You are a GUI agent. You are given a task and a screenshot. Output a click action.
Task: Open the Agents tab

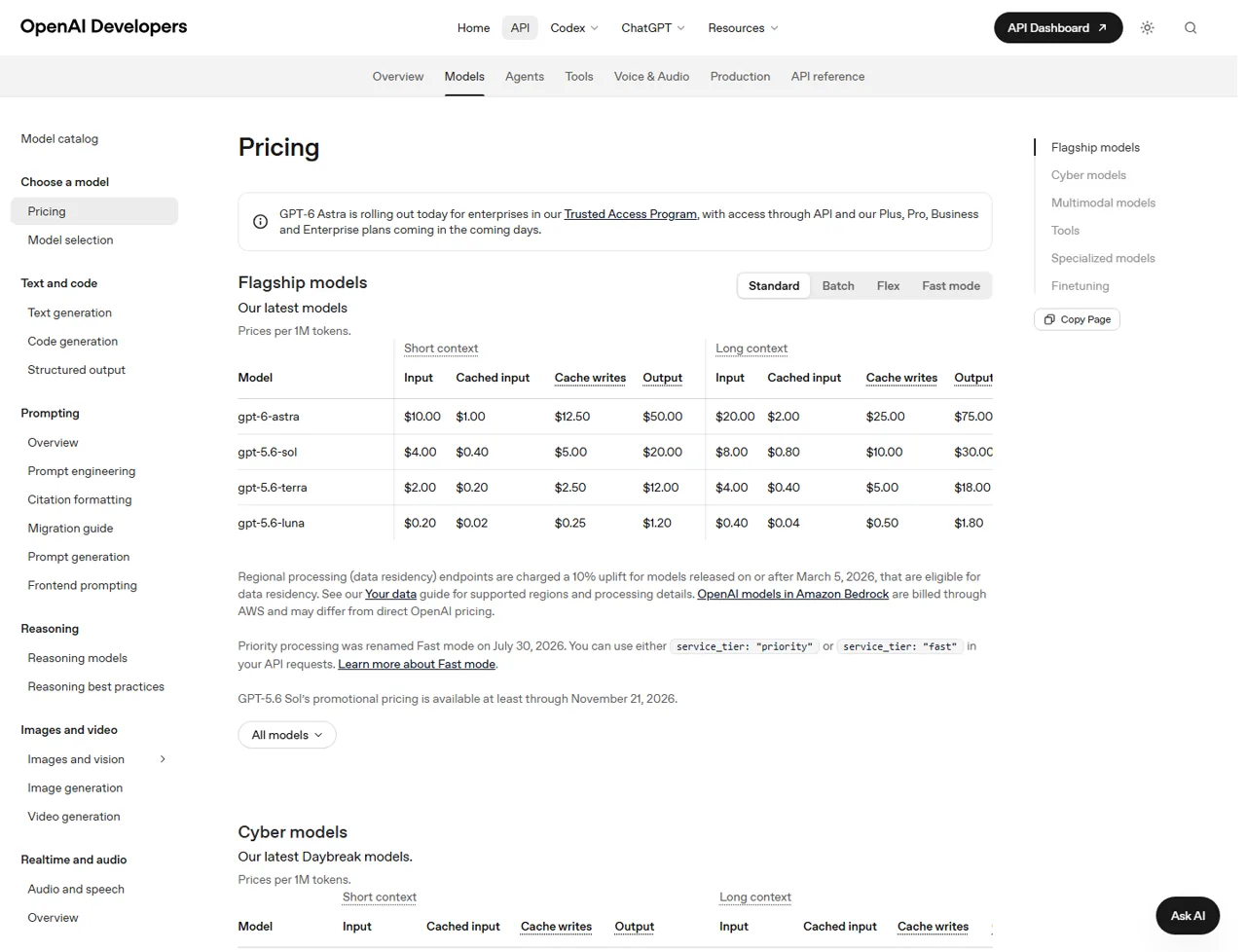(525, 77)
